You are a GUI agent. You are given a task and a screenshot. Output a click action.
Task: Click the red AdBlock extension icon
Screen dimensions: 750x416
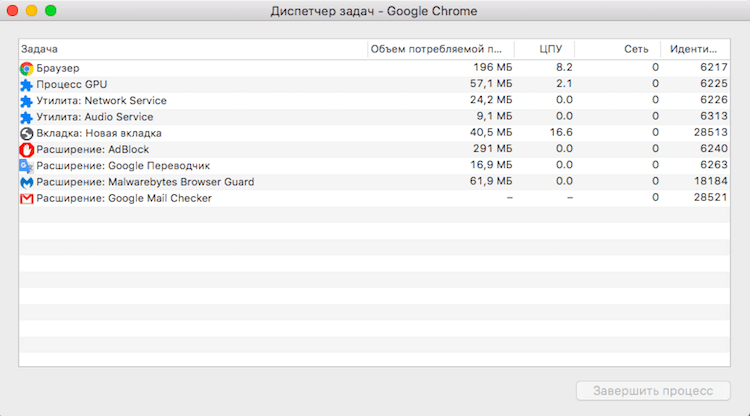(27, 149)
